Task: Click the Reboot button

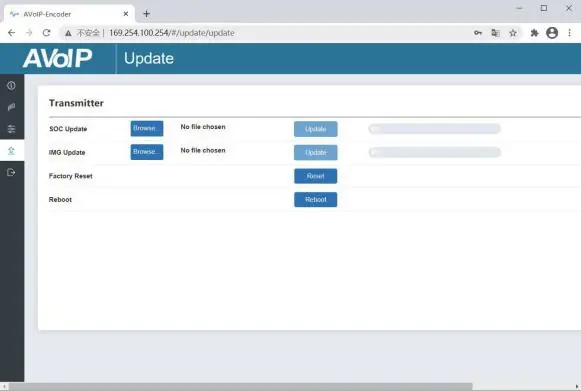Action: pos(316,199)
